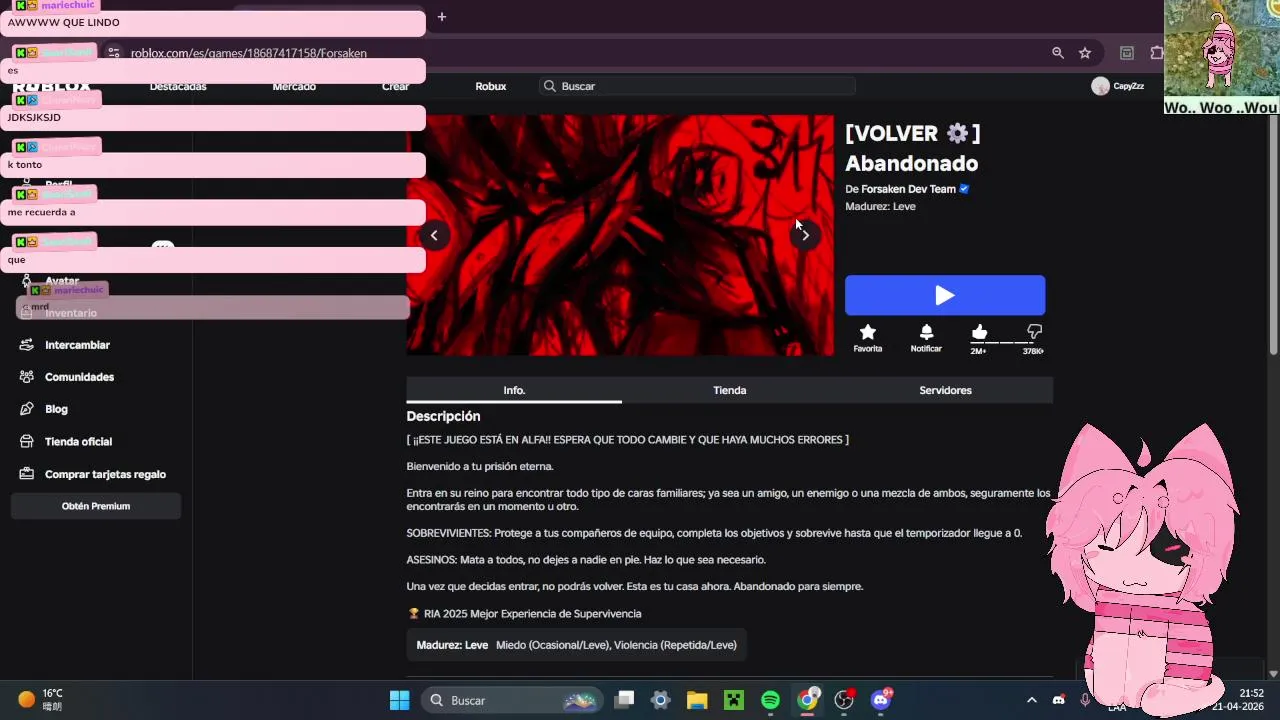The height and width of the screenshot is (720, 1280).
Task: Open the Comunidades sidebar icon
Action: (x=27, y=377)
